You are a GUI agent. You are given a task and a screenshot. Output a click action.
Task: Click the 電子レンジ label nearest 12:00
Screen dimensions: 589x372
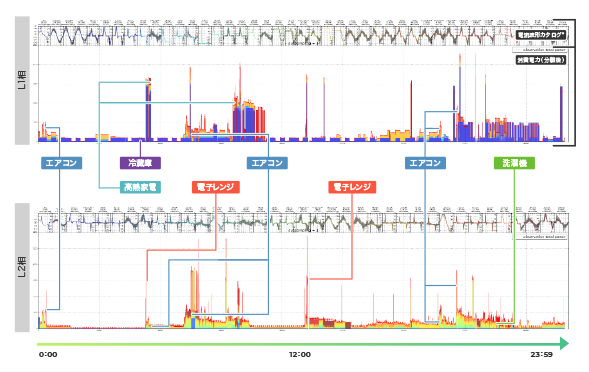pyautogui.click(x=352, y=187)
